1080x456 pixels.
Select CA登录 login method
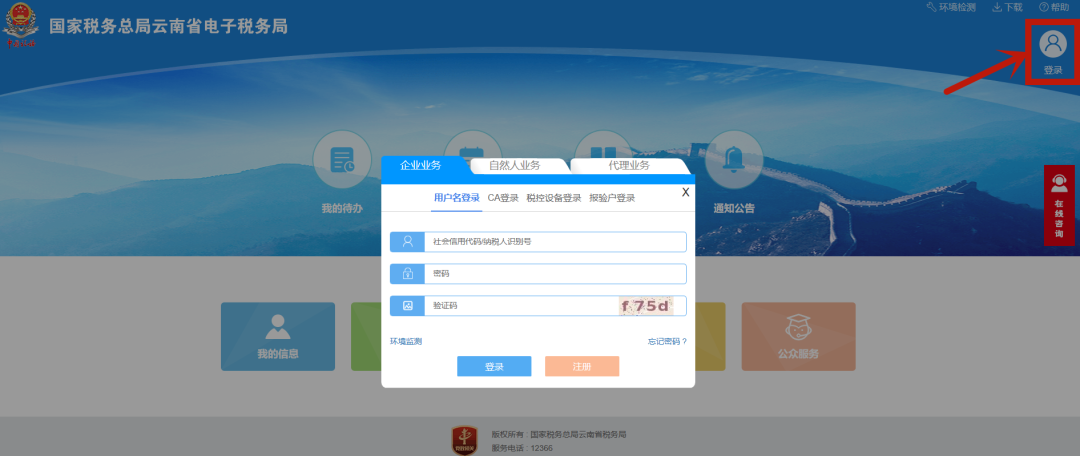click(x=503, y=198)
